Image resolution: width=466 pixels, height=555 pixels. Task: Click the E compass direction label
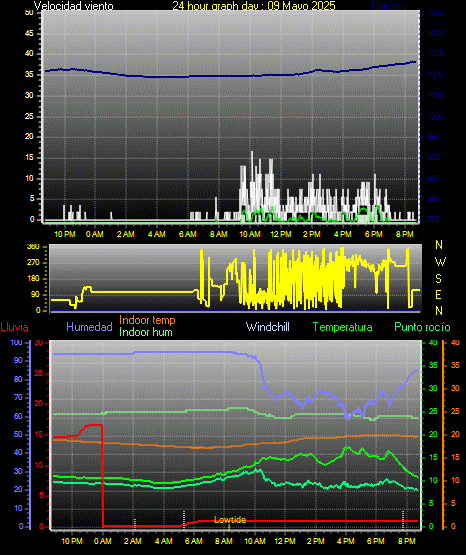tap(438, 294)
